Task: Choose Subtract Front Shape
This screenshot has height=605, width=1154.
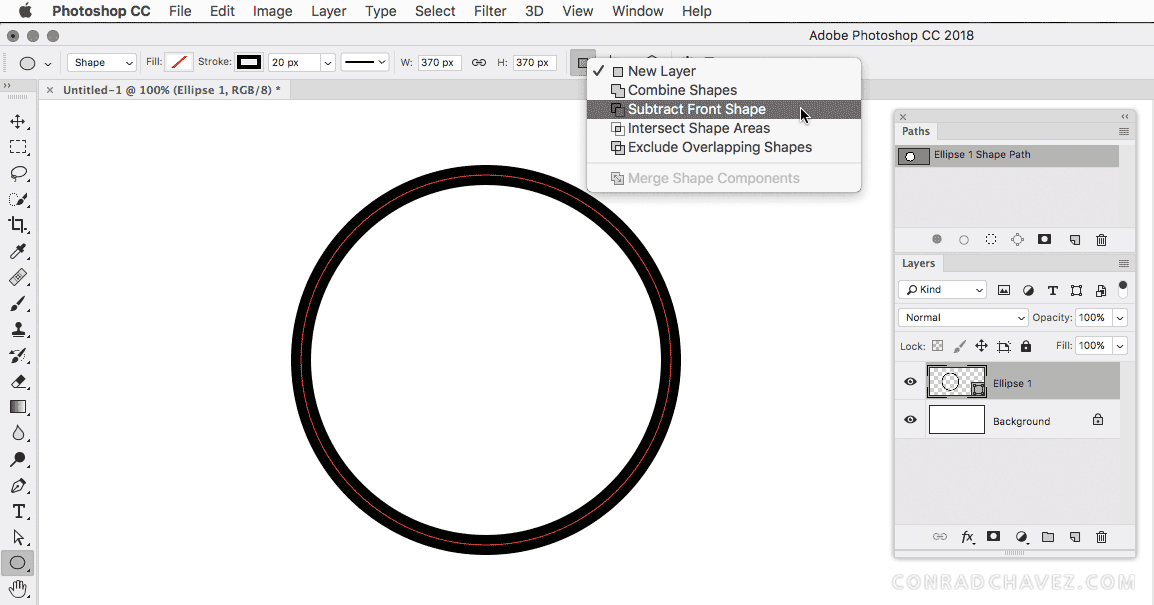Action: coord(723,109)
